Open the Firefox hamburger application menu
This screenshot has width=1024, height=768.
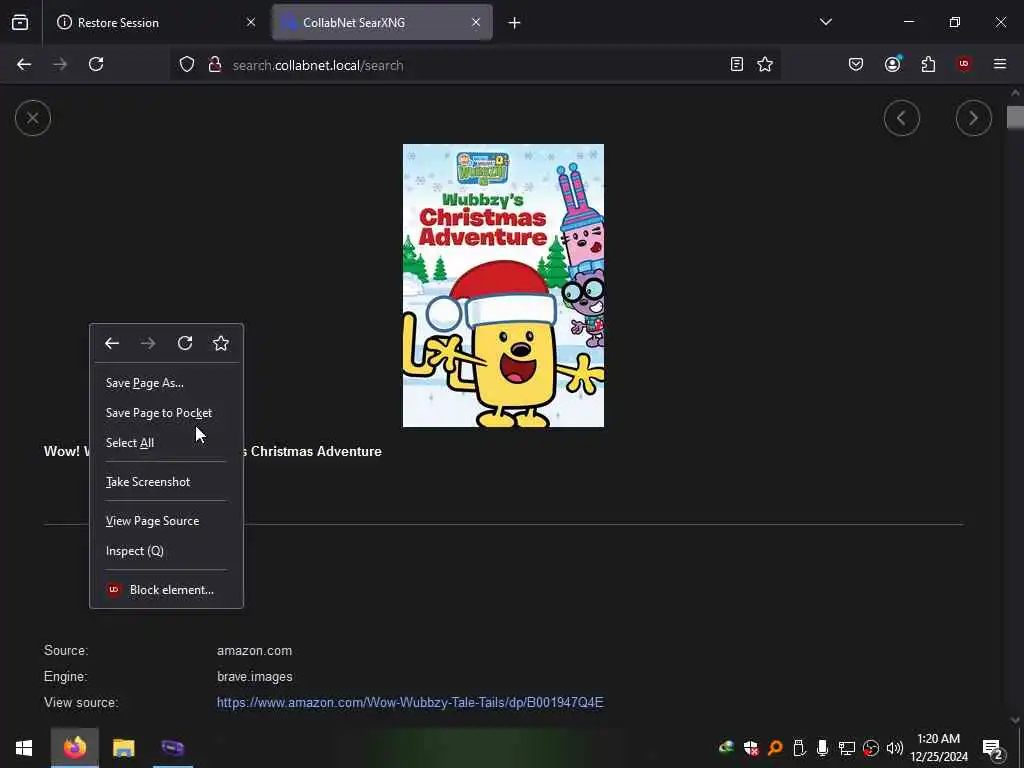(x=1000, y=64)
